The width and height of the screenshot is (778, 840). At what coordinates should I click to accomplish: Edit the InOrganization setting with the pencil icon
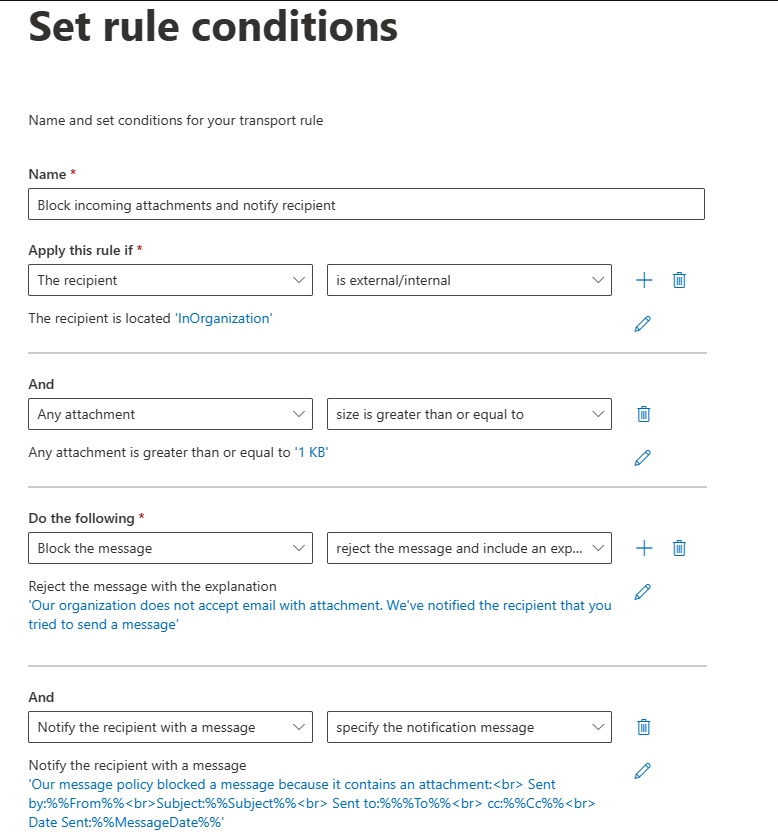click(643, 323)
